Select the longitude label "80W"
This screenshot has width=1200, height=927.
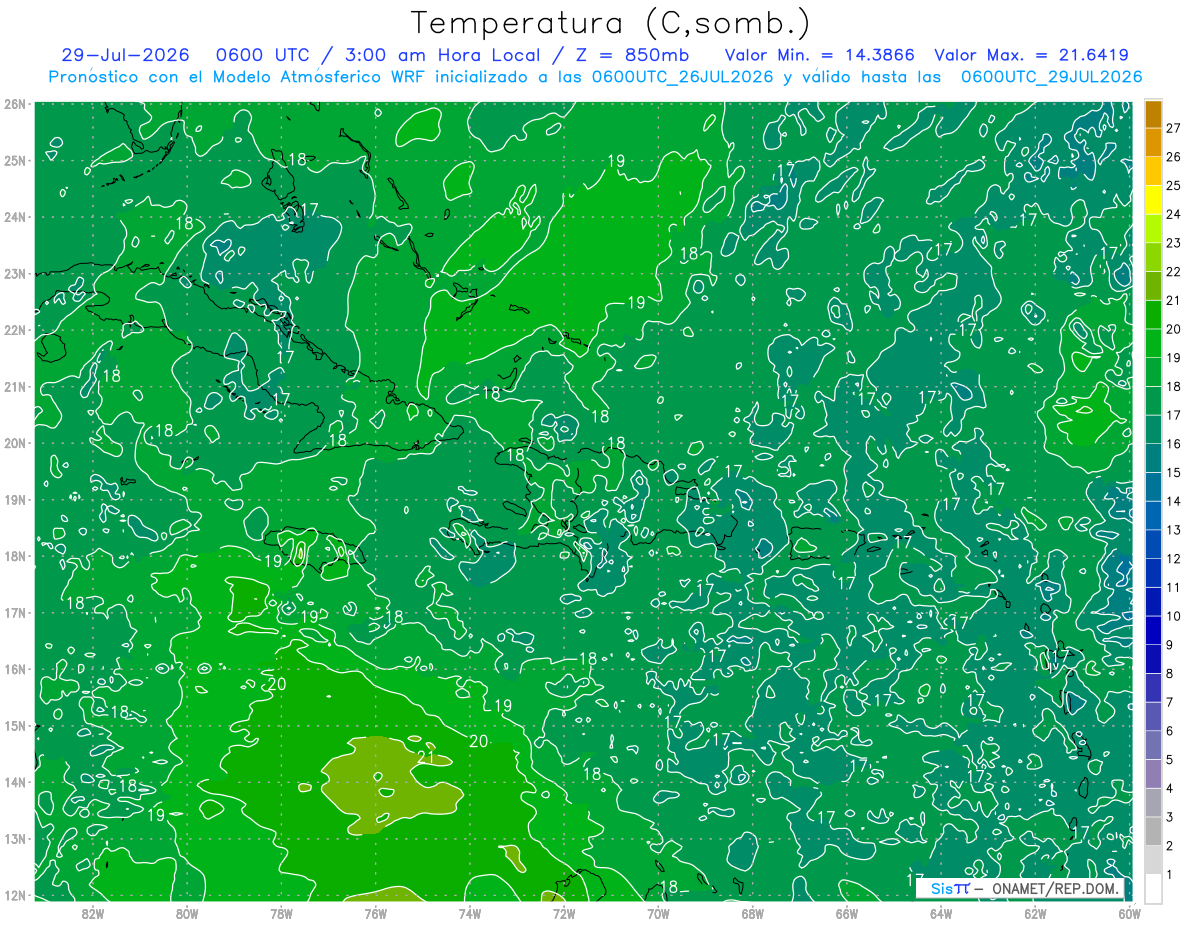click(187, 913)
